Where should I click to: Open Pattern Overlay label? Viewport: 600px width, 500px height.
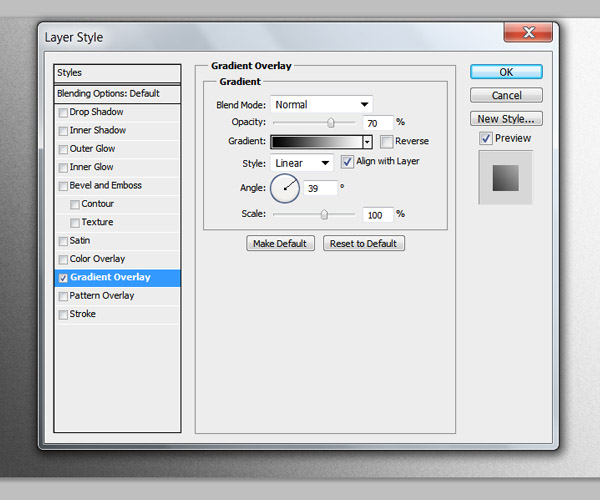(x=102, y=296)
